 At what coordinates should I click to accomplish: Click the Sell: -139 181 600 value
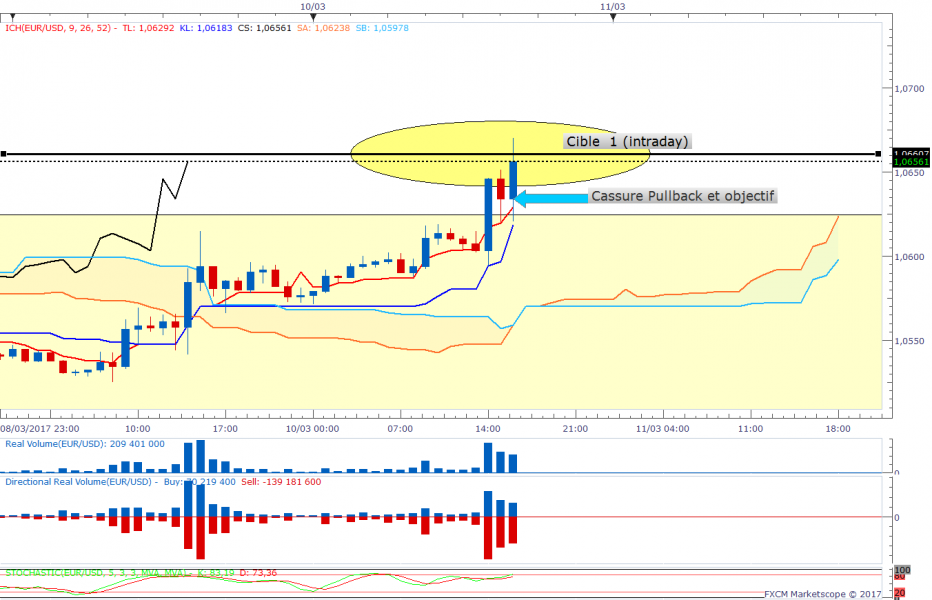[281, 482]
